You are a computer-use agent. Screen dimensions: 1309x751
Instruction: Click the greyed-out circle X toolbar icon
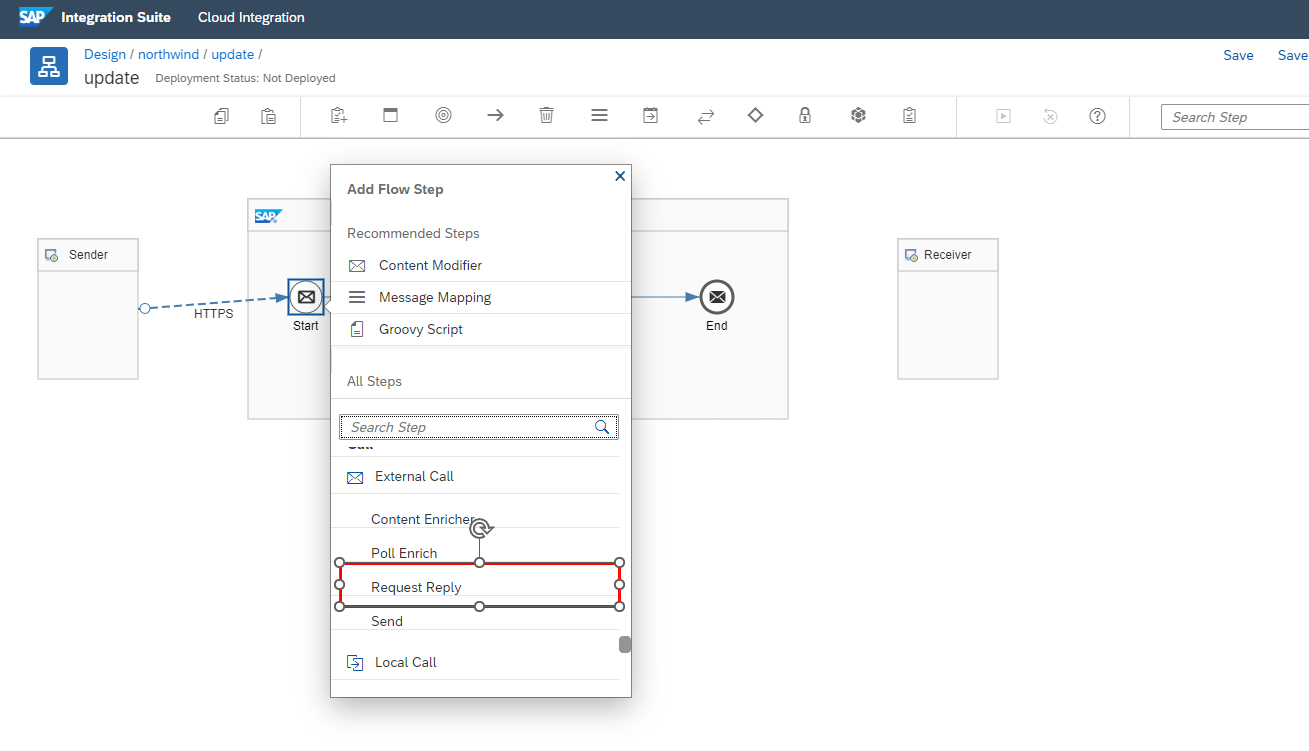tap(1050, 116)
